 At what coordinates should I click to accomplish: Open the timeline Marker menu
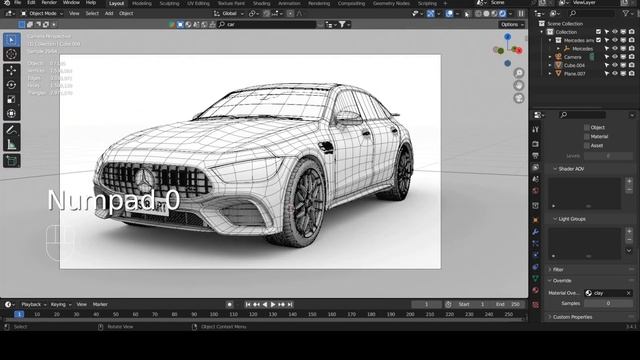click(x=100, y=304)
